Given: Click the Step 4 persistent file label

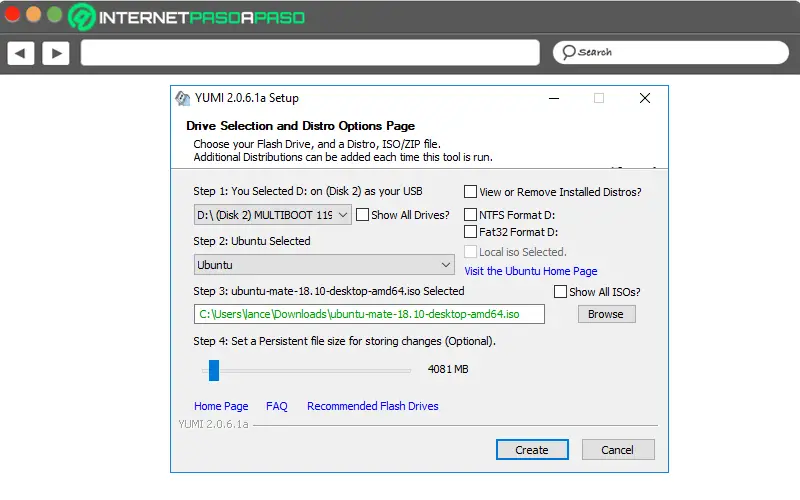Looking at the screenshot, I should [344, 341].
